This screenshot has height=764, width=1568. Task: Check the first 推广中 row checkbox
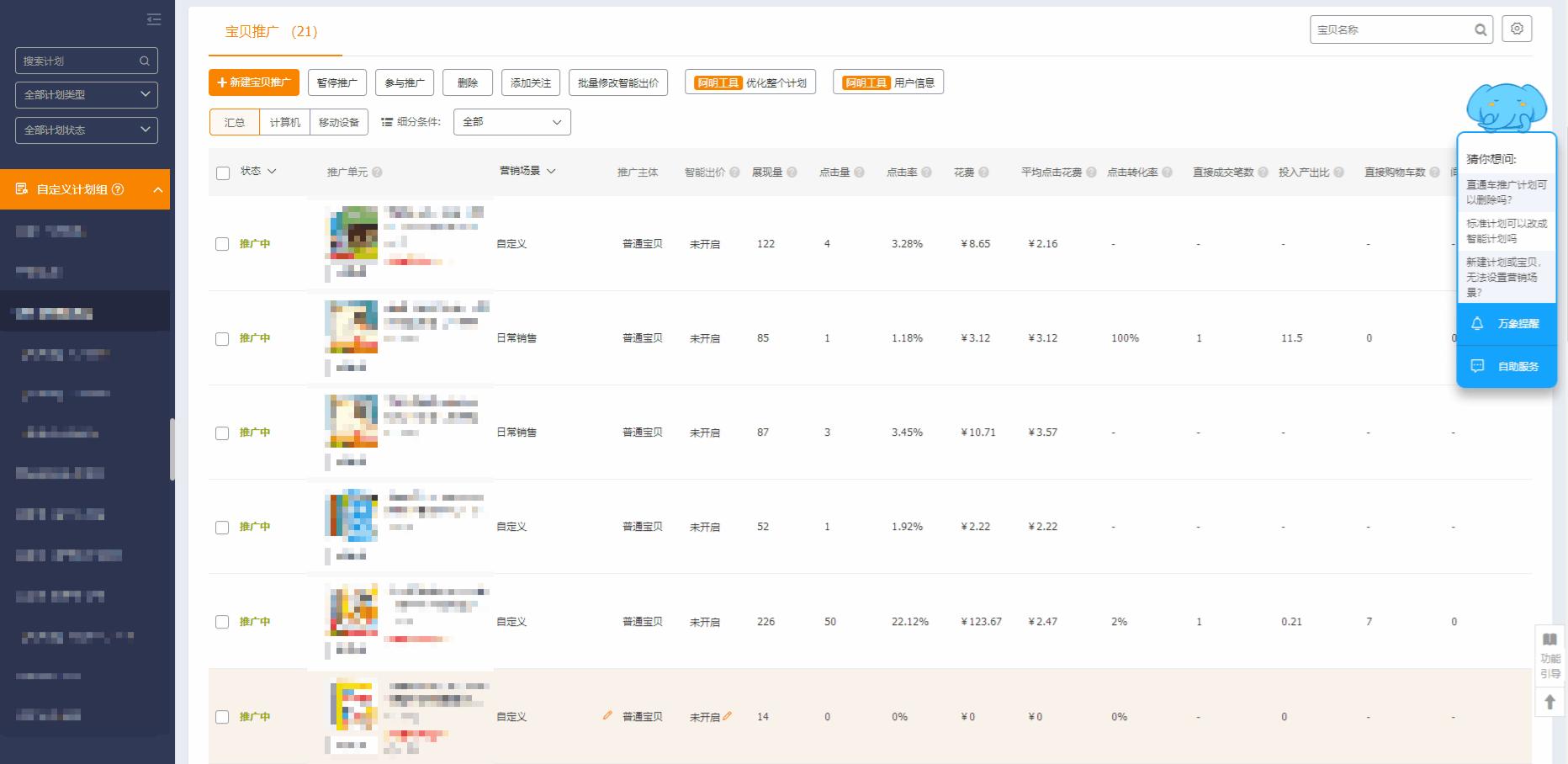click(223, 244)
